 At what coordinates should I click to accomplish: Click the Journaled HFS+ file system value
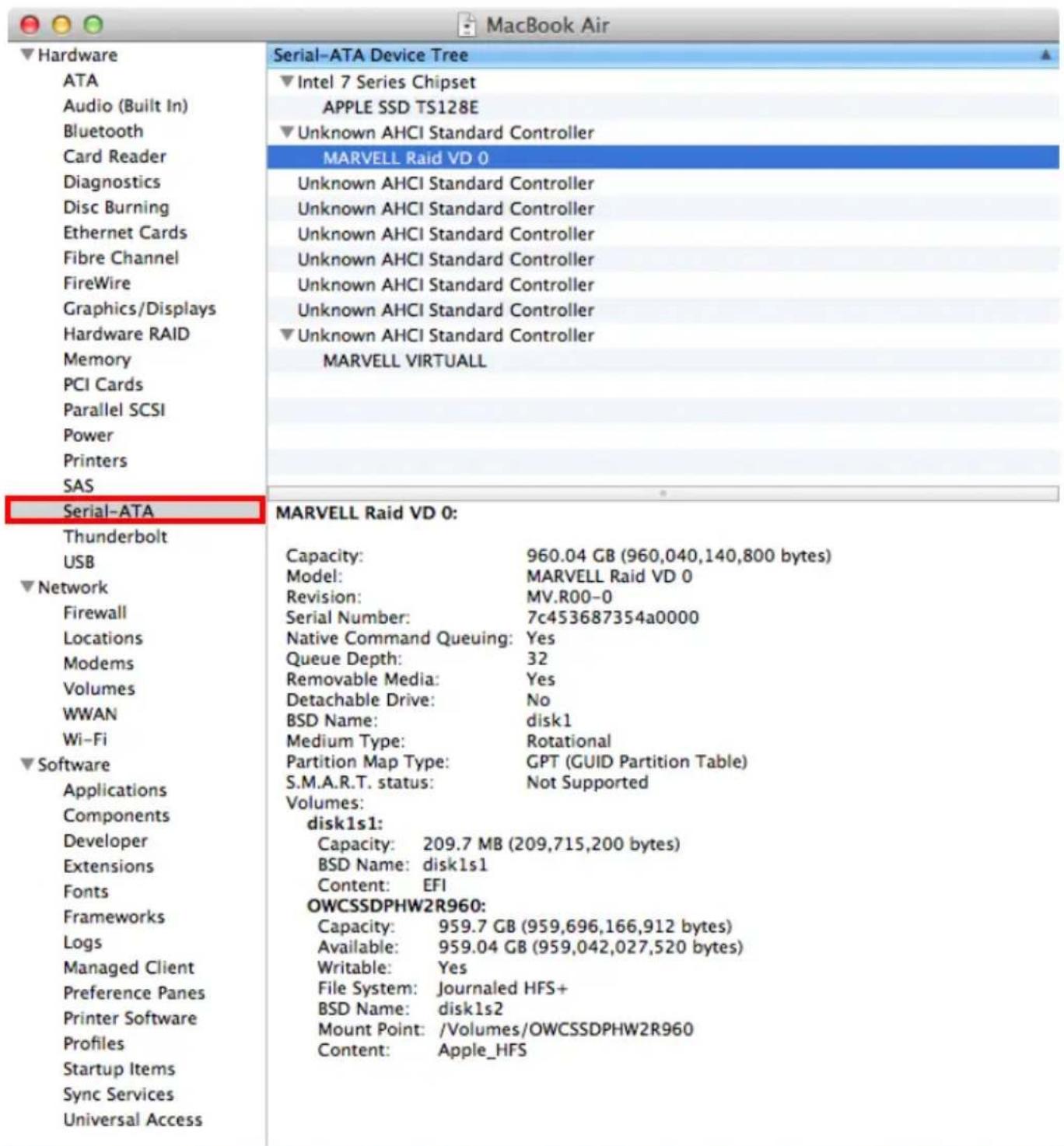click(502, 988)
